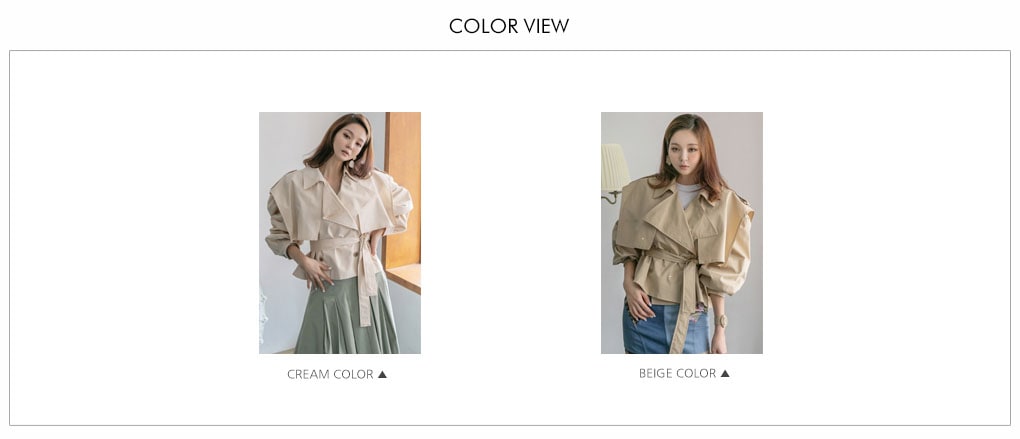Open the cream trench jacket photo
Screen dimensions: 1020x439
pos(340,233)
